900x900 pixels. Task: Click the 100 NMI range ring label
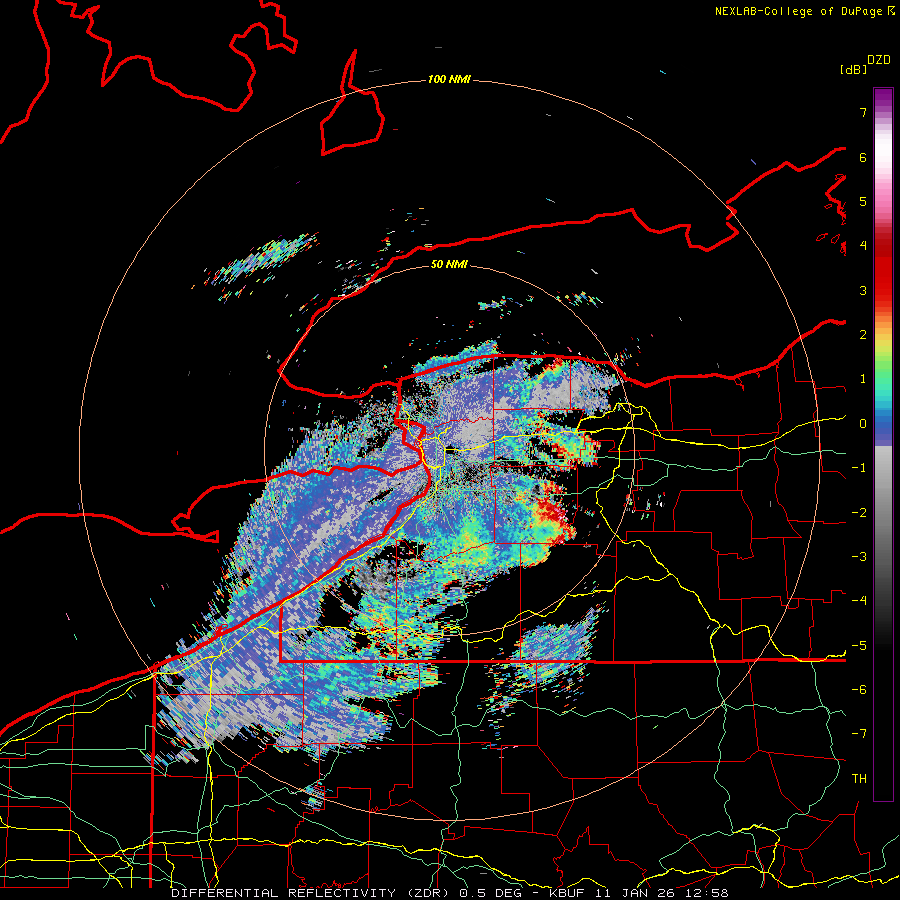tap(449, 79)
